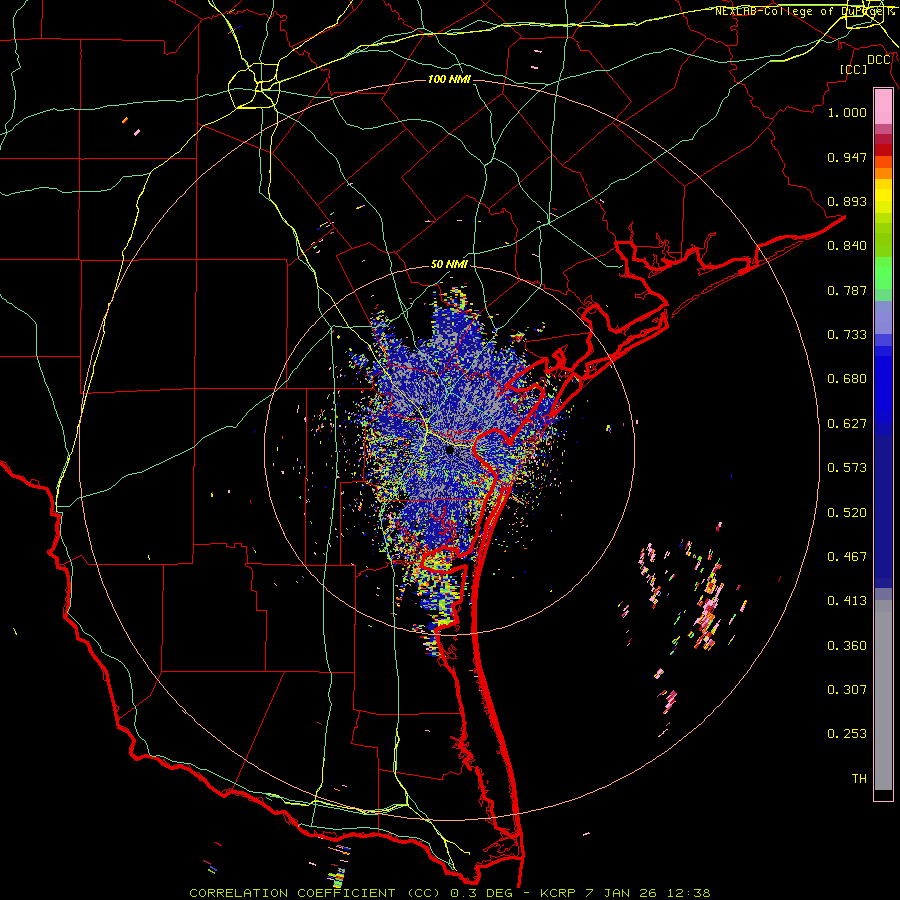Viewport: 900px width, 900px height.
Task: Click the [CC] label above the color scale
Action: pos(853,69)
